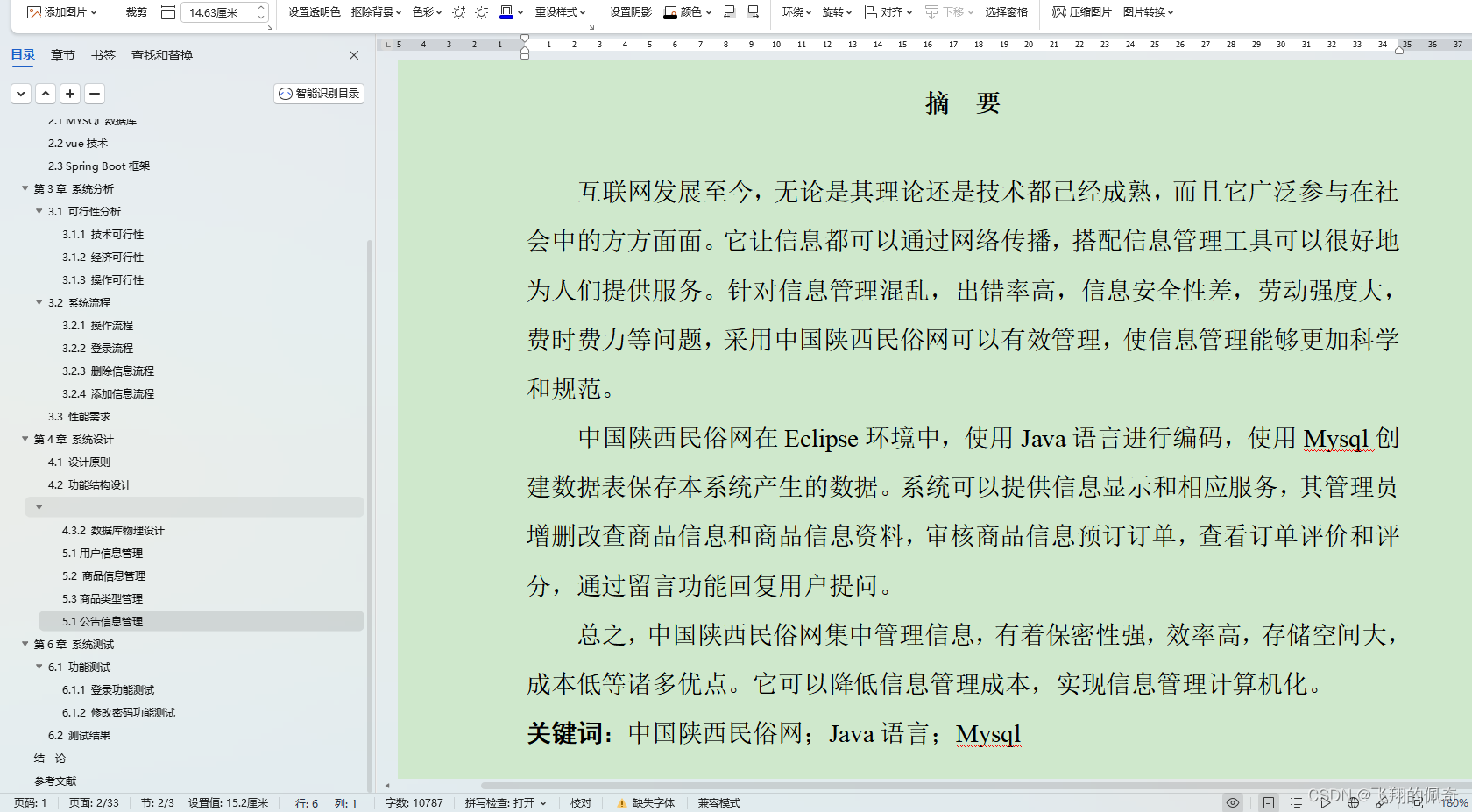This screenshot has height=812, width=1472.
Task: Click 校对 in the status bar
Action: pos(581,802)
